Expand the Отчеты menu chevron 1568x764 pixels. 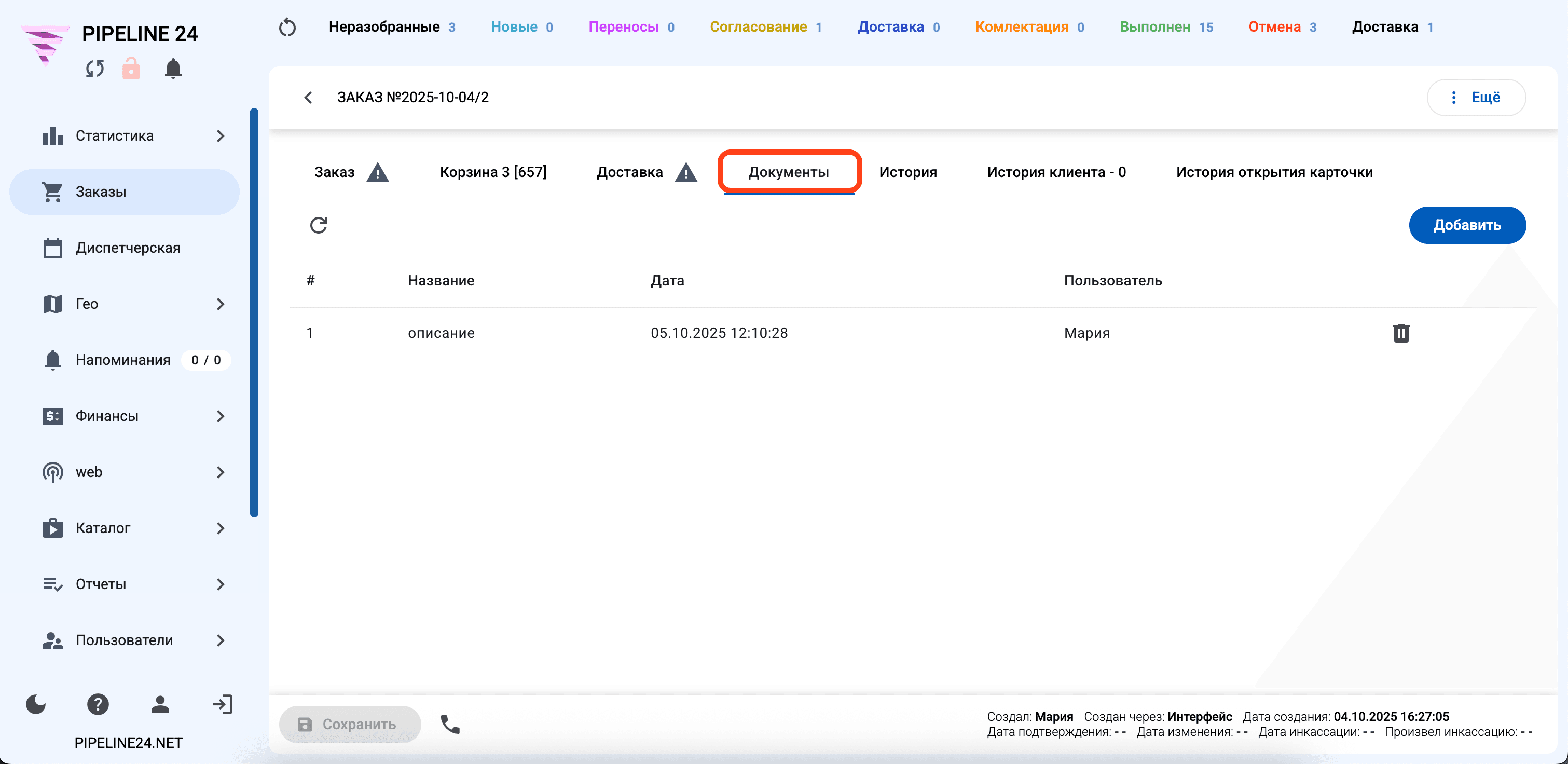click(221, 584)
